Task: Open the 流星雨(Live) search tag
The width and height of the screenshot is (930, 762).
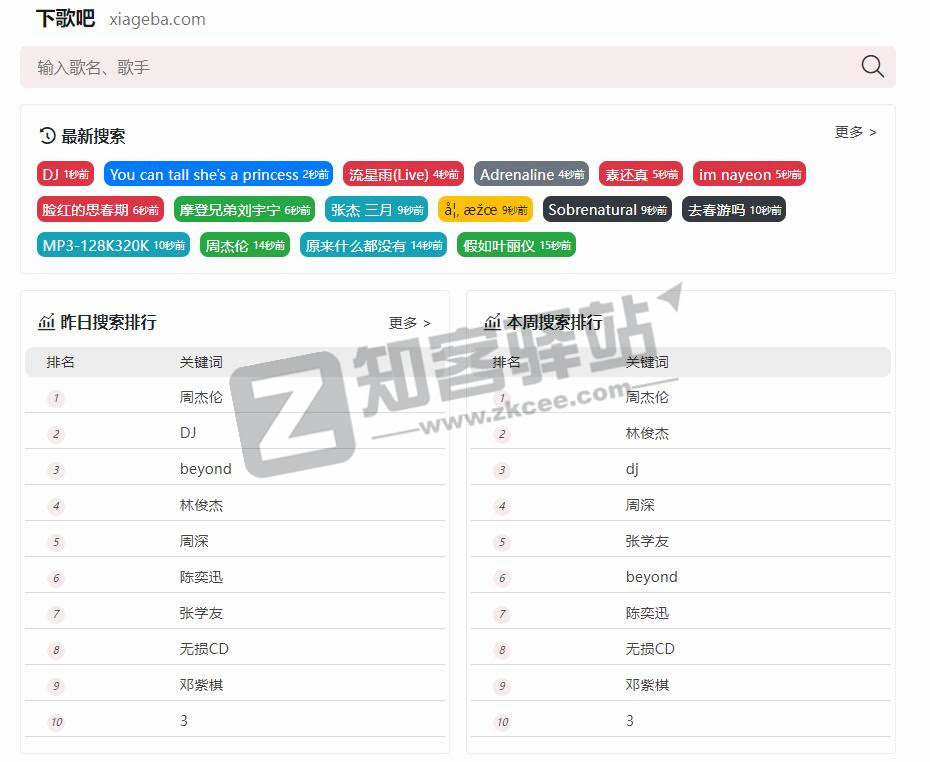Action: 402,173
